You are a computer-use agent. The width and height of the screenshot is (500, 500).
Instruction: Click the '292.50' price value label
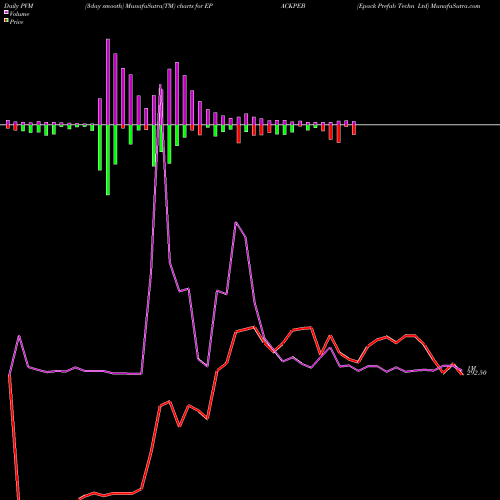click(476, 373)
